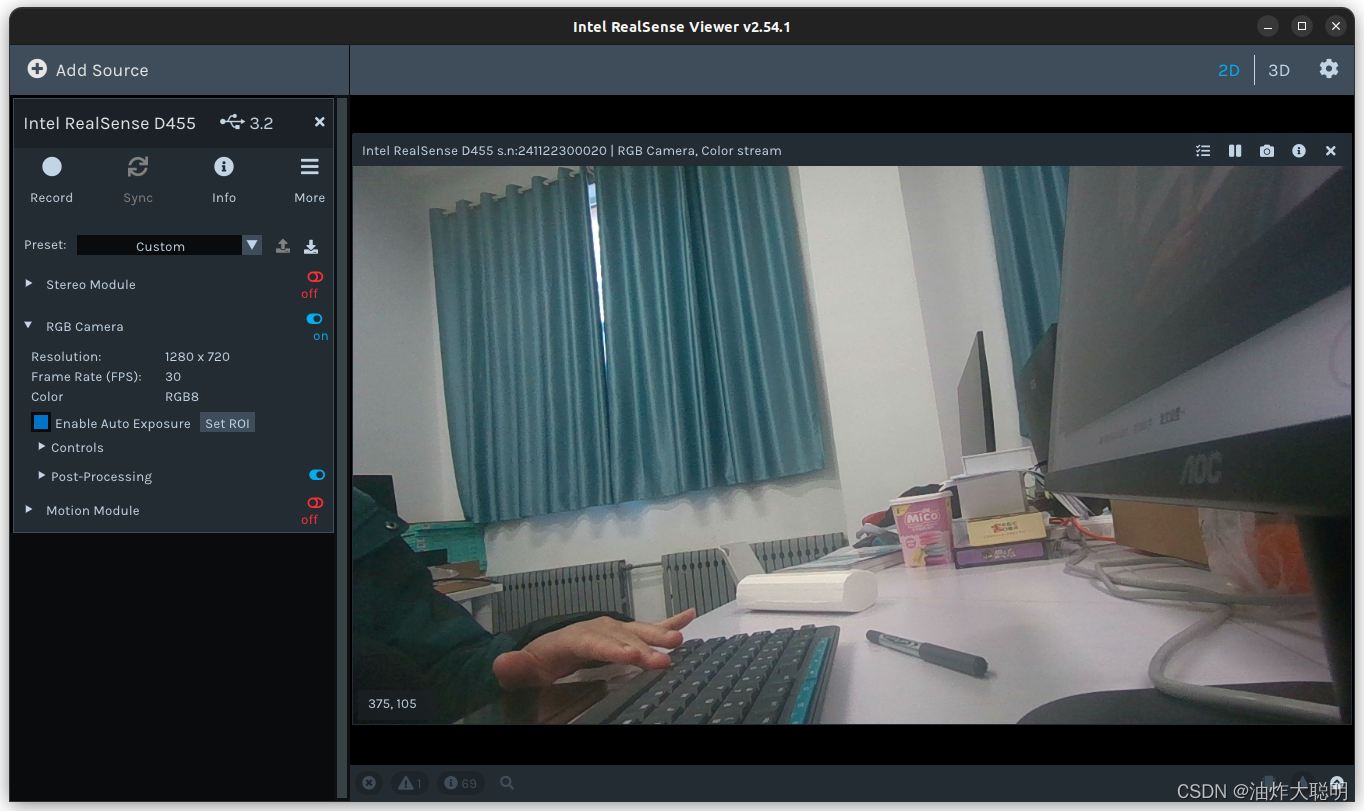Expand the Controls section
1364x811 pixels.
coord(40,447)
